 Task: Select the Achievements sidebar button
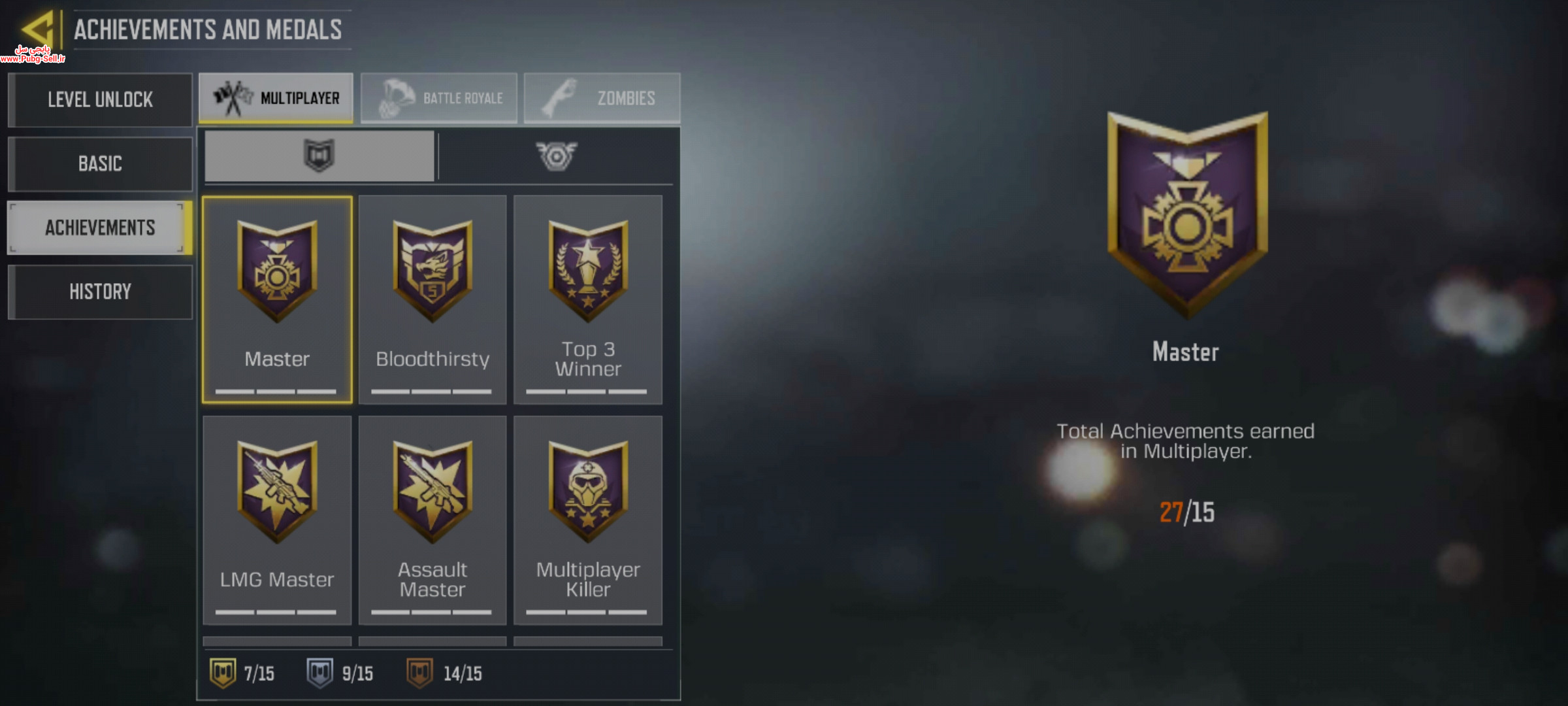tap(100, 227)
